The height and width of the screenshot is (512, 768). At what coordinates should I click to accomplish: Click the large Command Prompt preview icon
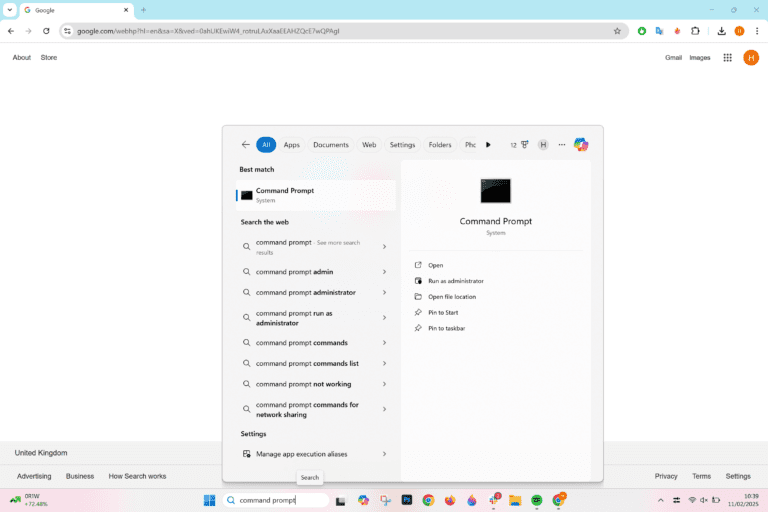click(495, 191)
